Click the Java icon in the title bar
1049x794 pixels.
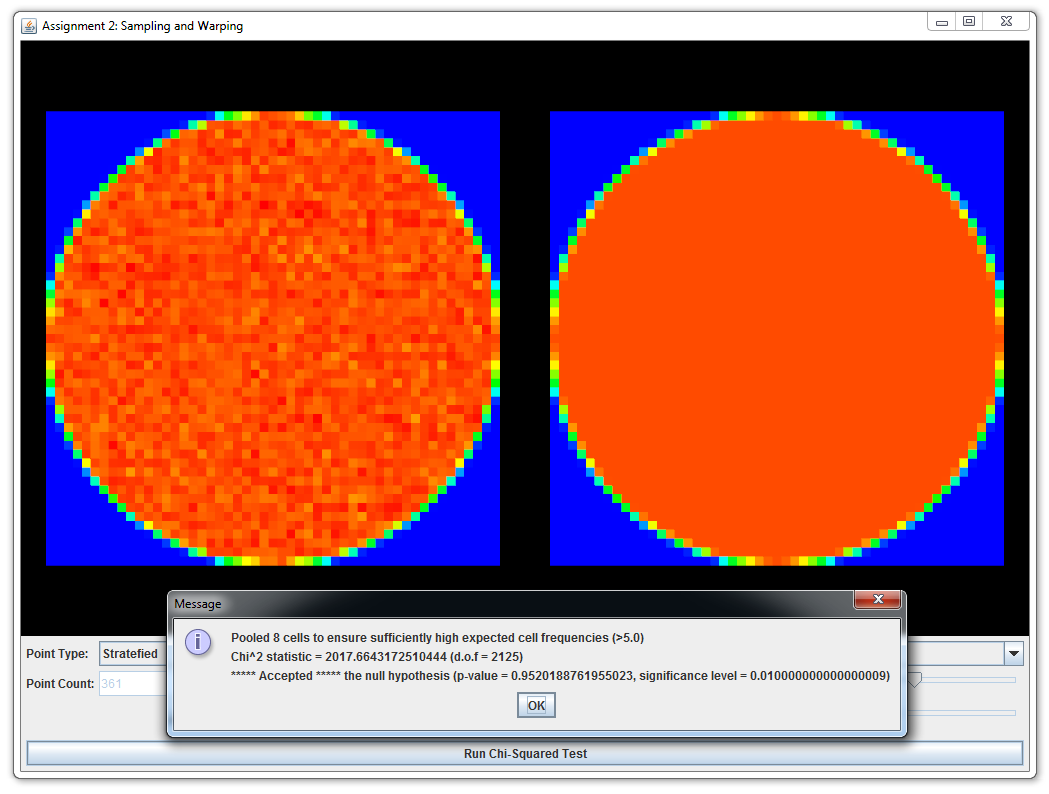[29, 25]
